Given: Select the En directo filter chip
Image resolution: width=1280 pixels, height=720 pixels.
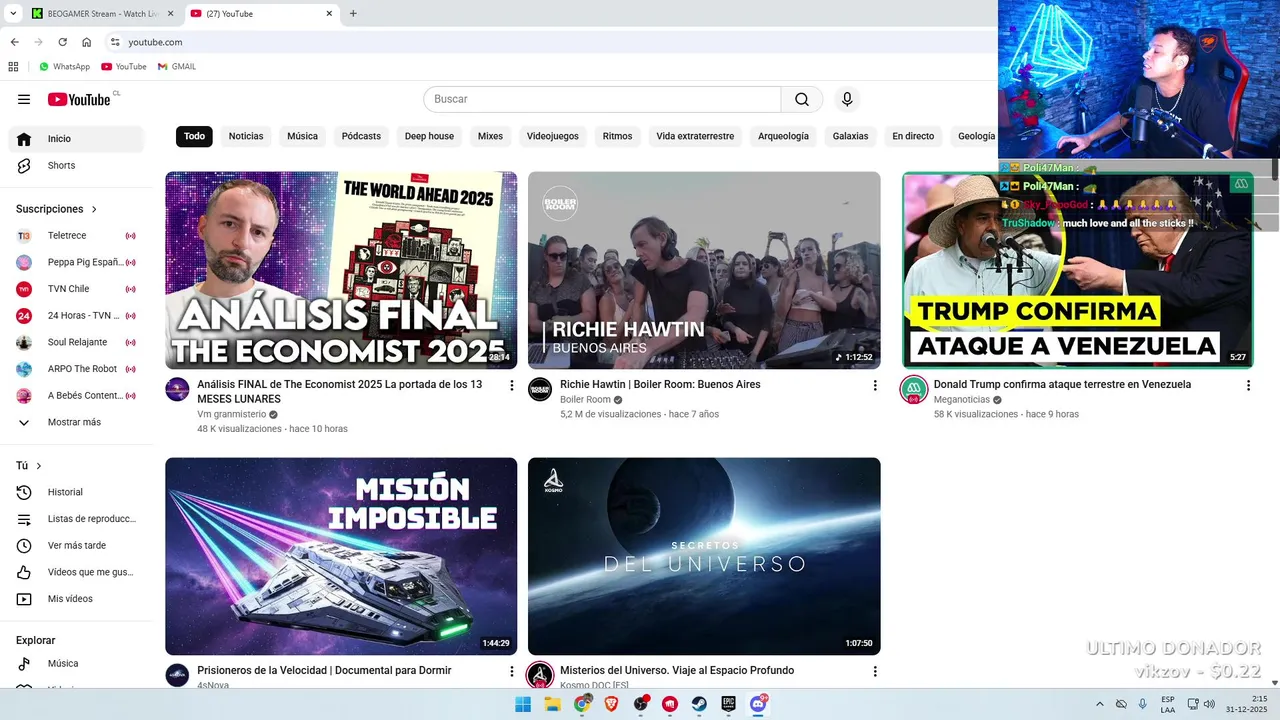Looking at the screenshot, I should (913, 136).
